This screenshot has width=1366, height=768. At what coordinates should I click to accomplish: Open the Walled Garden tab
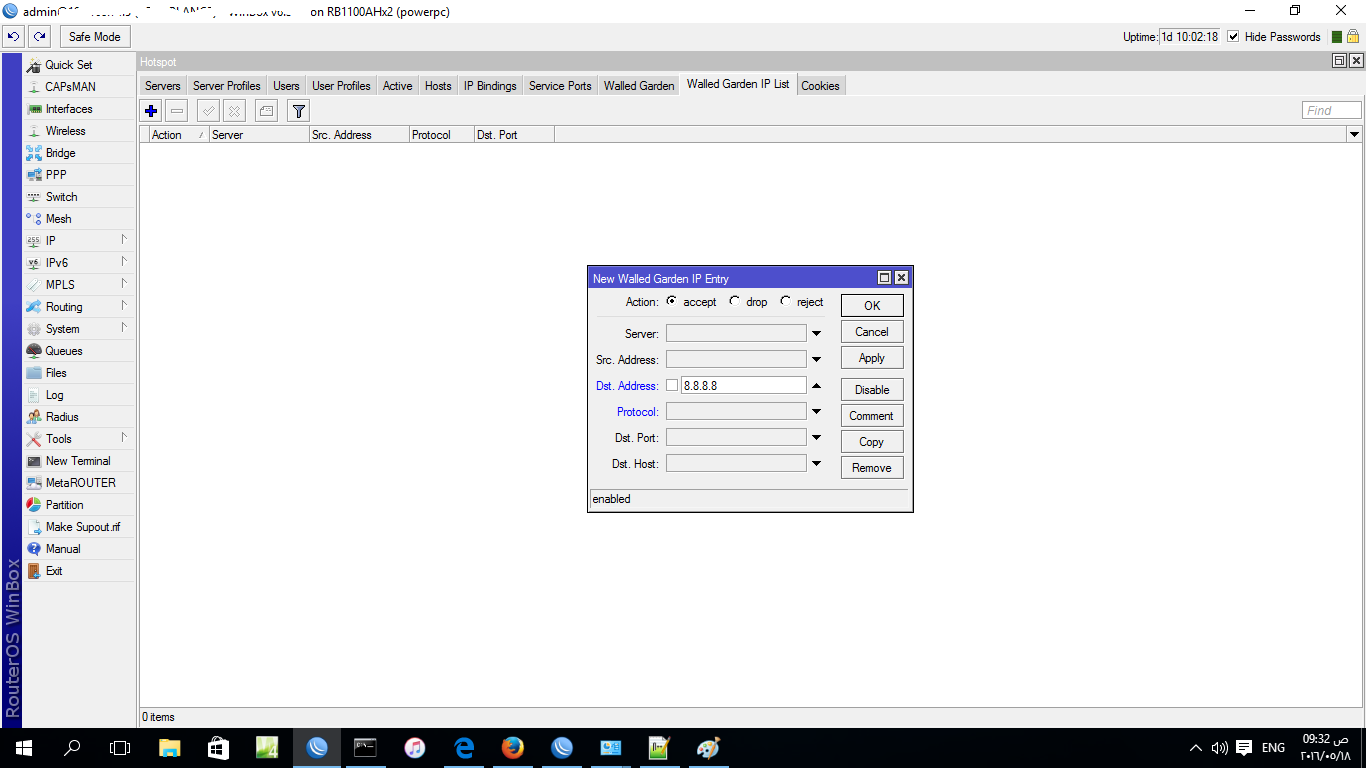[x=639, y=86]
